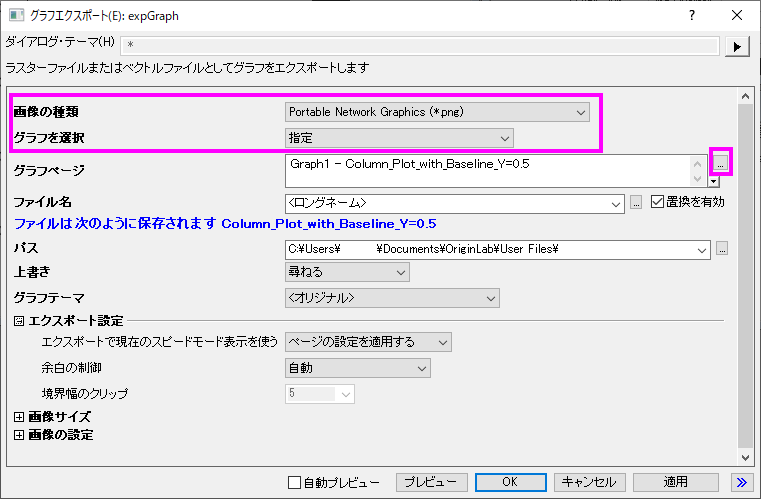Click the 適用 button
This screenshot has height=499, width=761.
tap(676, 482)
